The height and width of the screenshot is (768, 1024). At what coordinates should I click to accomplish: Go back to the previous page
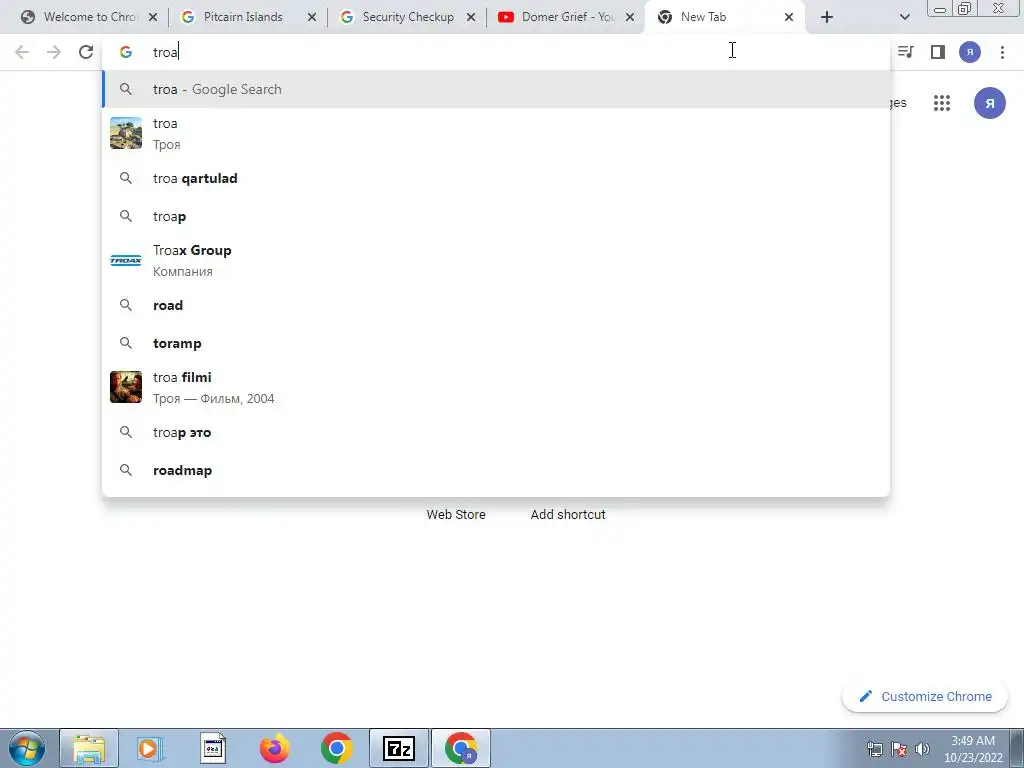click(x=22, y=52)
